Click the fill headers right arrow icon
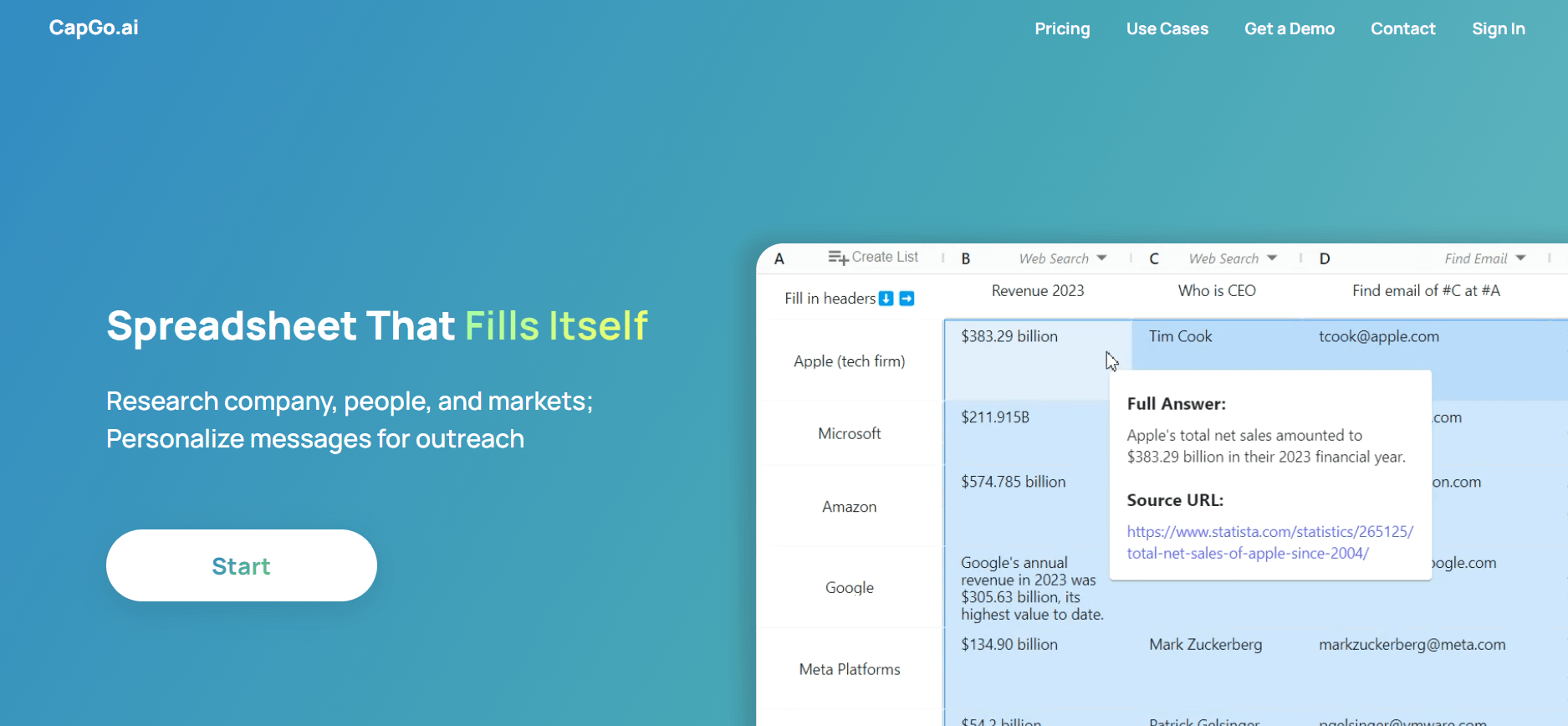Image resolution: width=1568 pixels, height=726 pixels. [907, 299]
